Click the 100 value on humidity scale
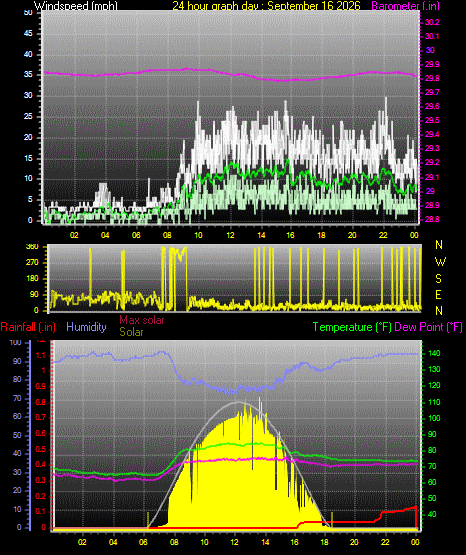 coord(16,342)
